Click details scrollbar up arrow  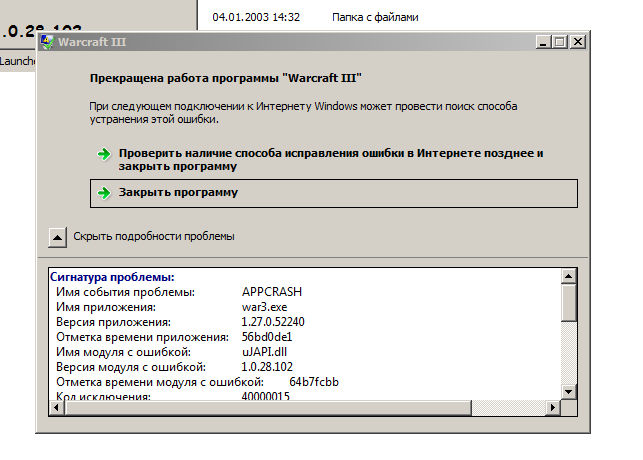click(x=568, y=276)
